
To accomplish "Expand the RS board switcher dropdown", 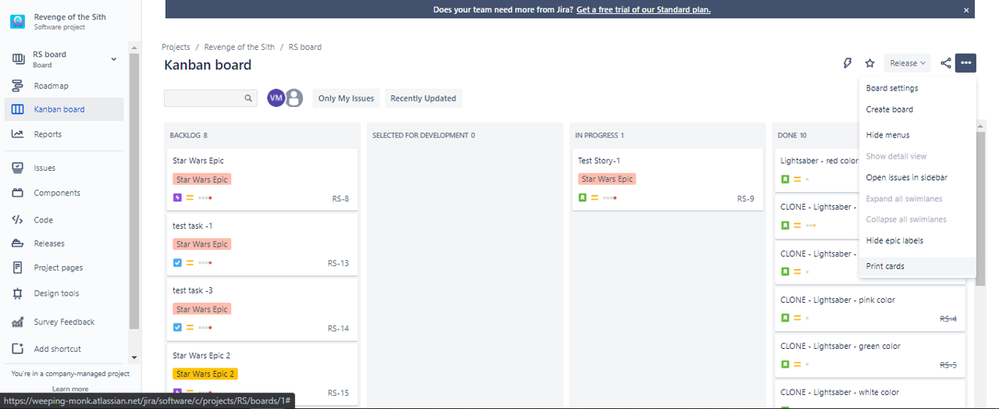I will pyautogui.click(x=113, y=59).
